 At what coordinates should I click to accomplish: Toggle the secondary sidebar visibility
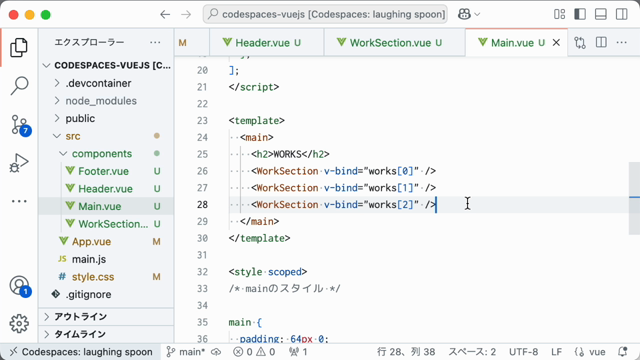pos(622,14)
